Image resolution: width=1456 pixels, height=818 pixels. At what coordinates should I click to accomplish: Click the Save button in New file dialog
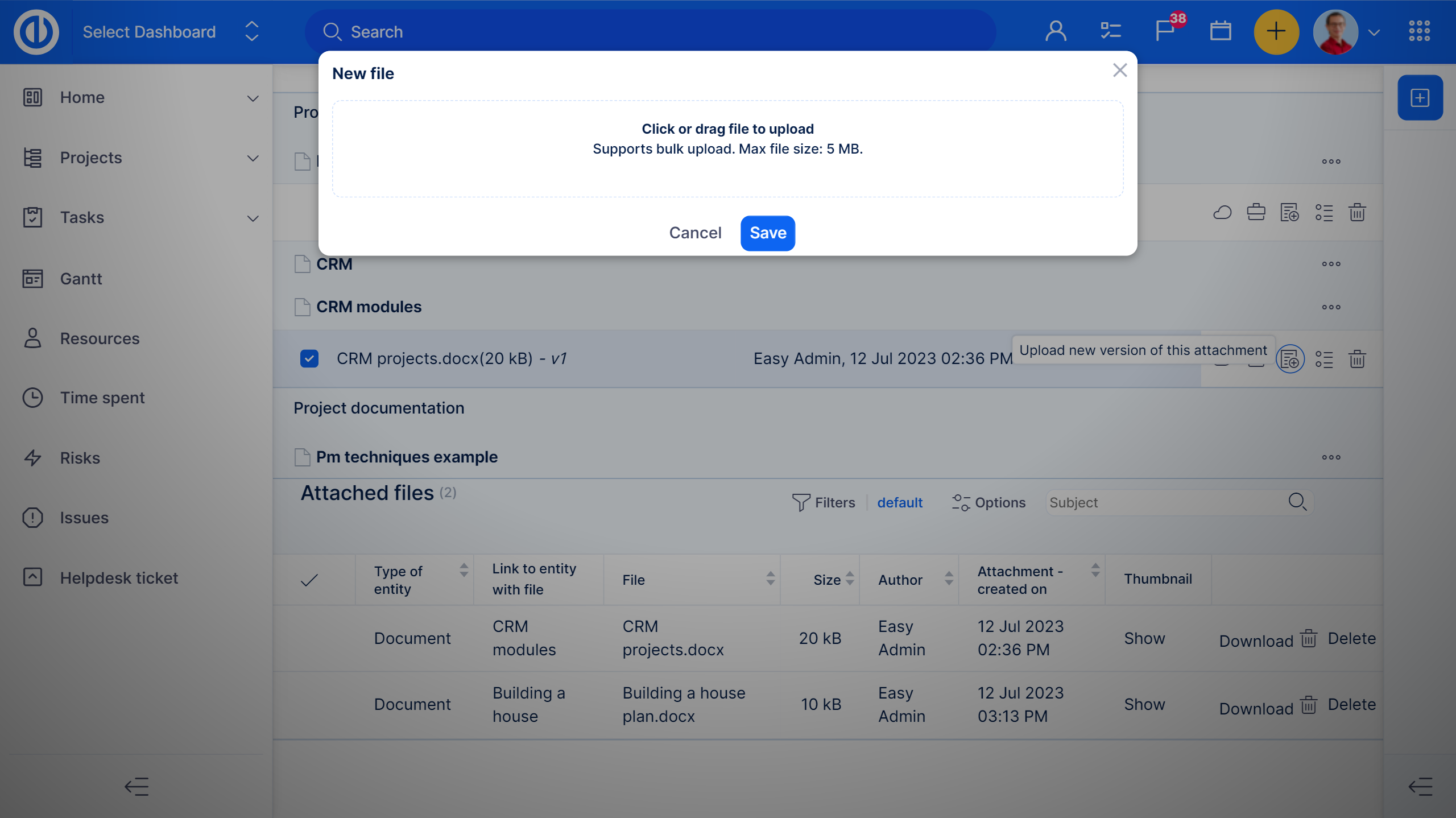767,233
